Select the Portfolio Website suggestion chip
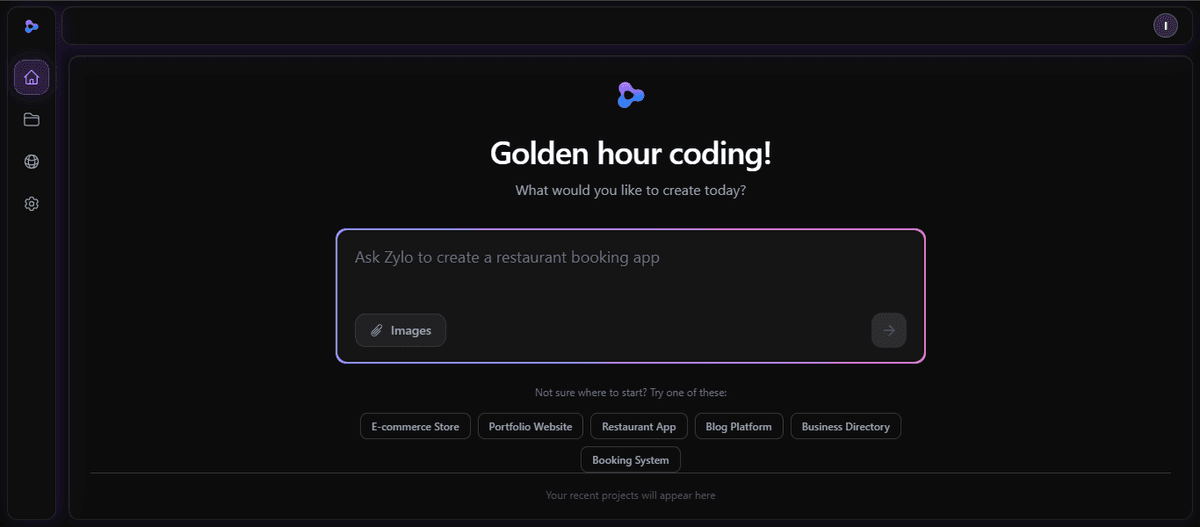This screenshot has width=1200, height=527. point(530,427)
